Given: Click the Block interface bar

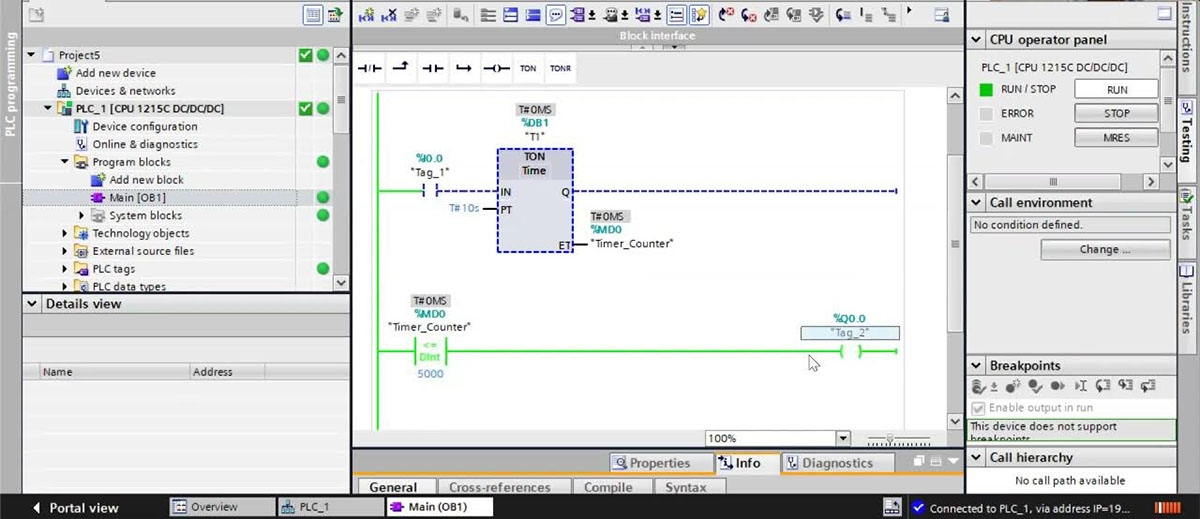Looking at the screenshot, I should tap(656, 36).
